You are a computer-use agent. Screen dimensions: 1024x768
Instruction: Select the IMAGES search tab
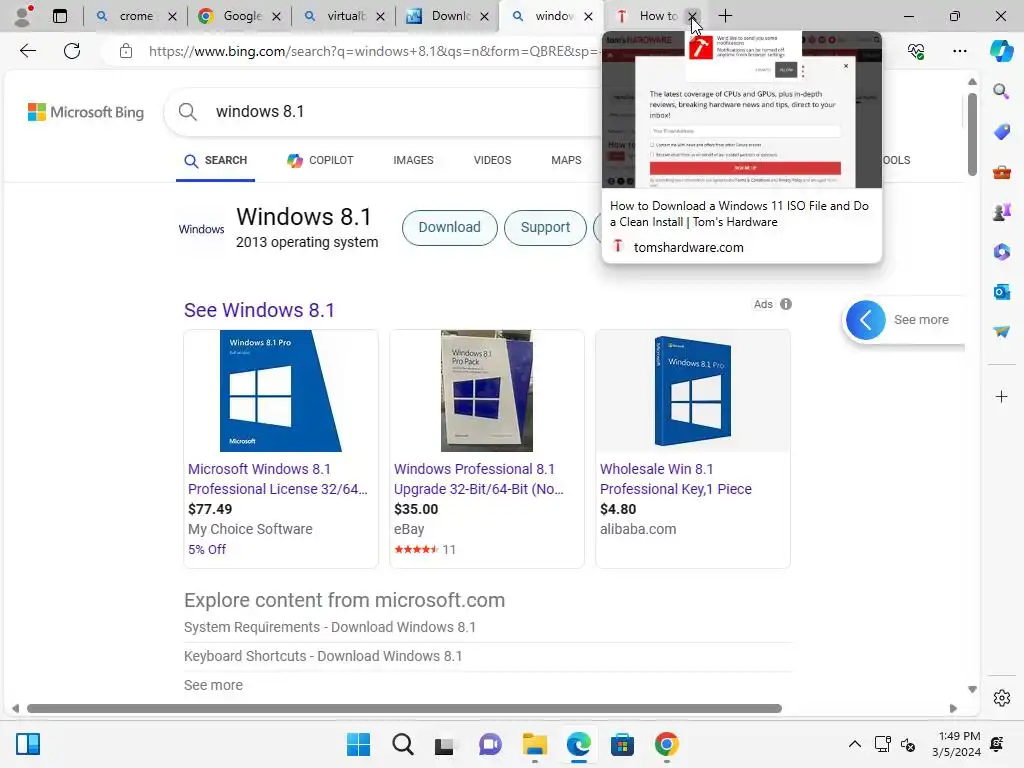(413, 160)
